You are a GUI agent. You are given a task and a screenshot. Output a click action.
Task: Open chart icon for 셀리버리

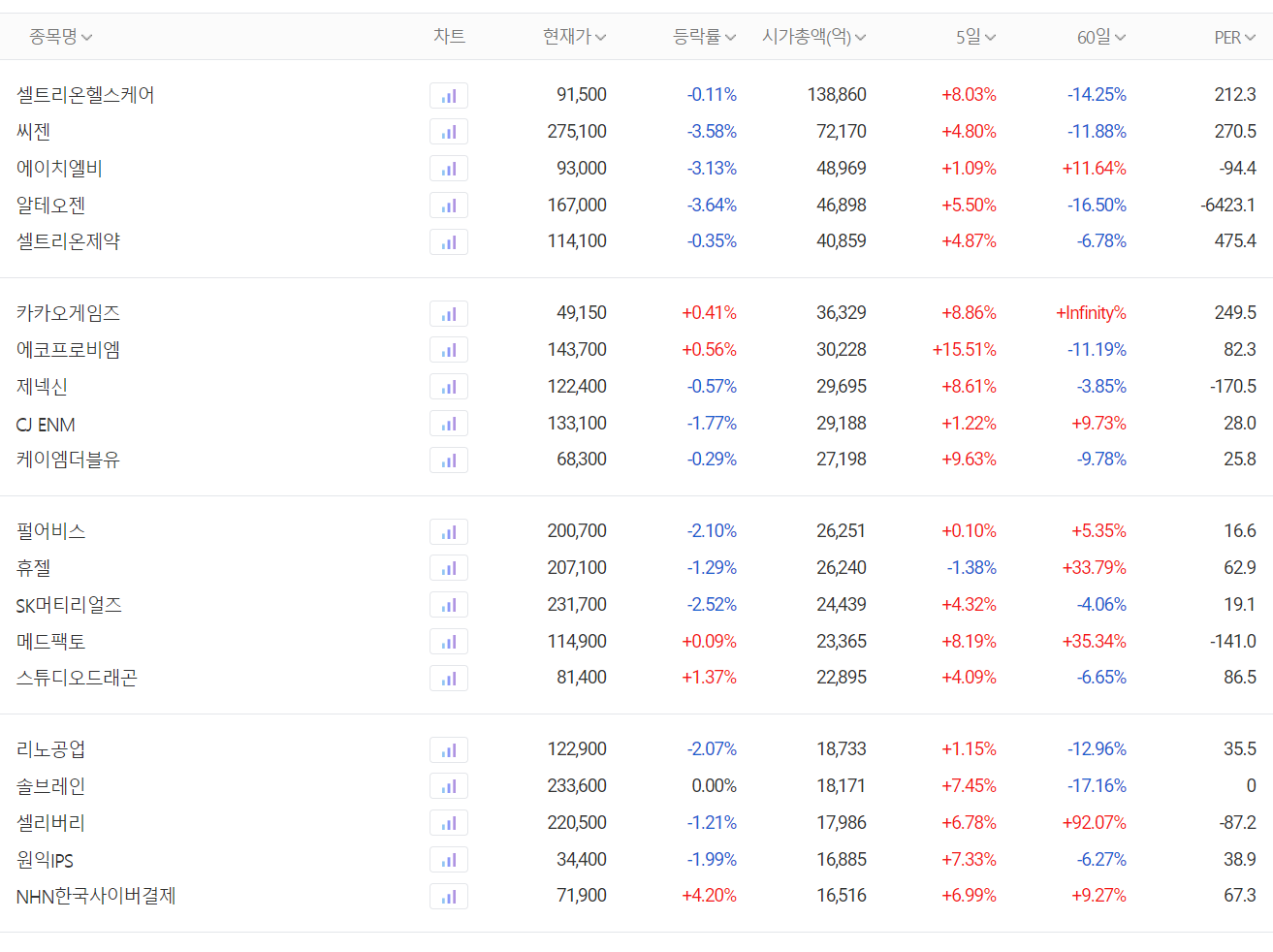(x=449, y=823)
